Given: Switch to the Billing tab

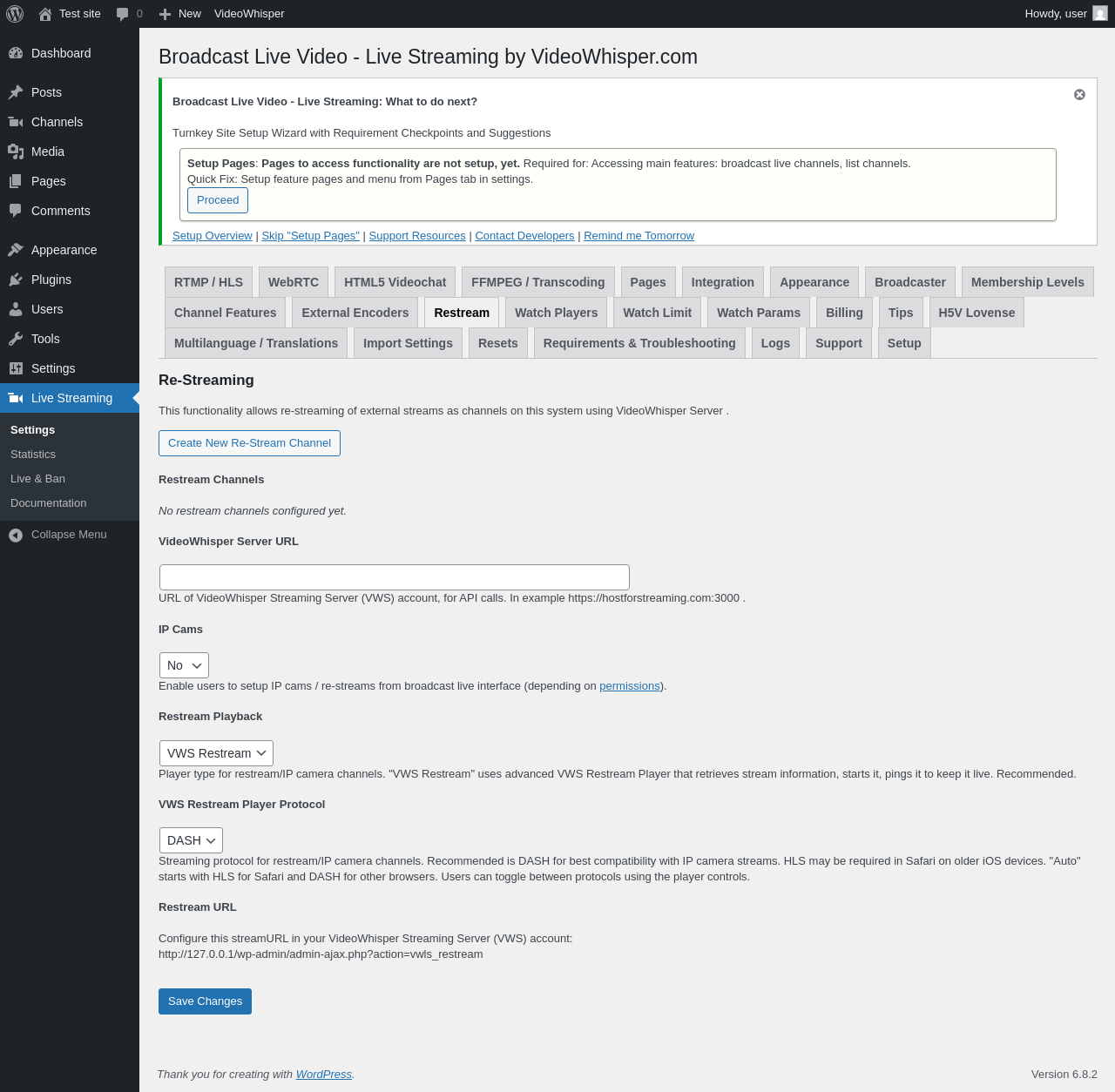Looking at the screenshot, I should coord(844,313).
